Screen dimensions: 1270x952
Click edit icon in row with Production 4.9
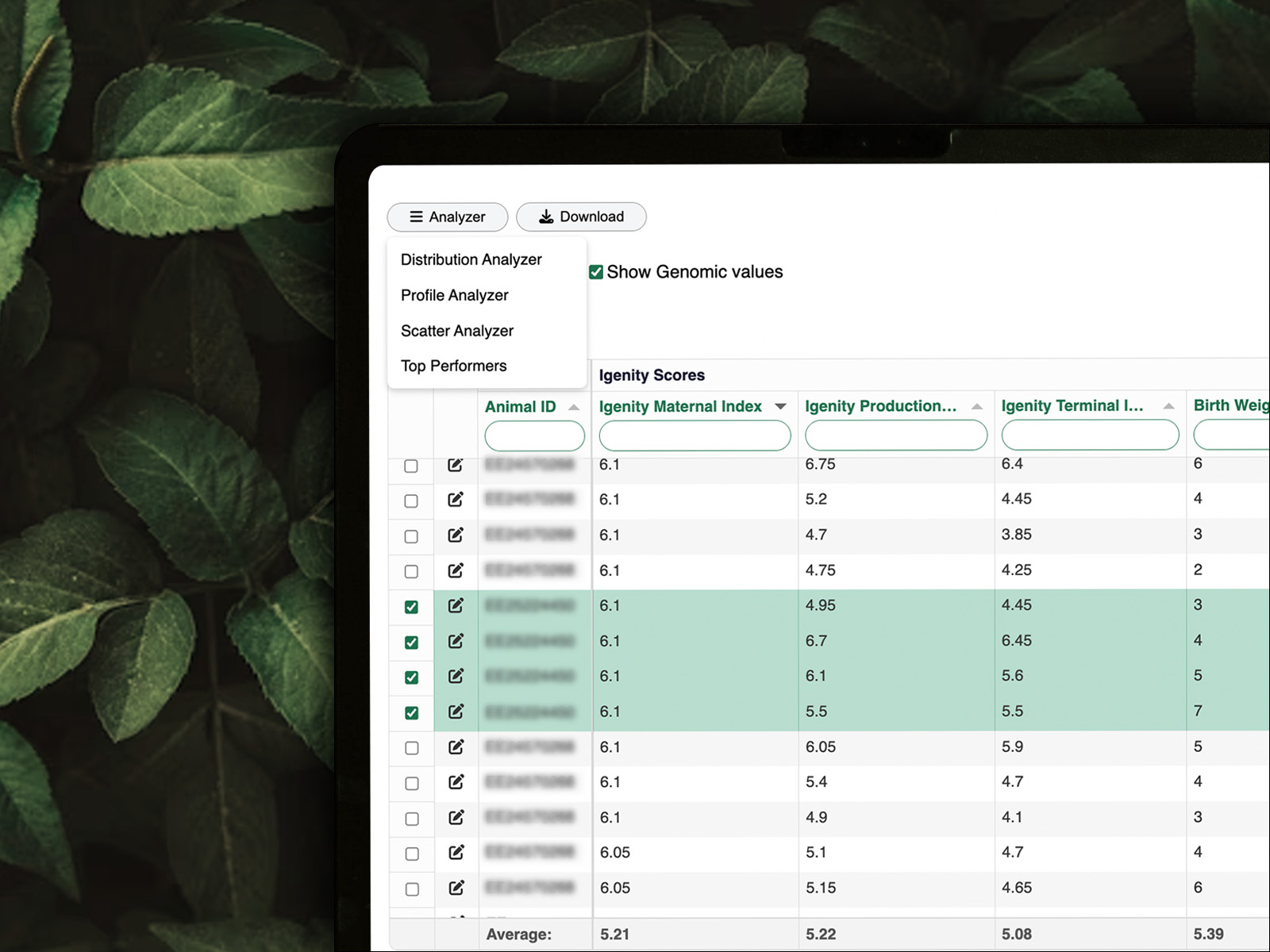(456, 818)
